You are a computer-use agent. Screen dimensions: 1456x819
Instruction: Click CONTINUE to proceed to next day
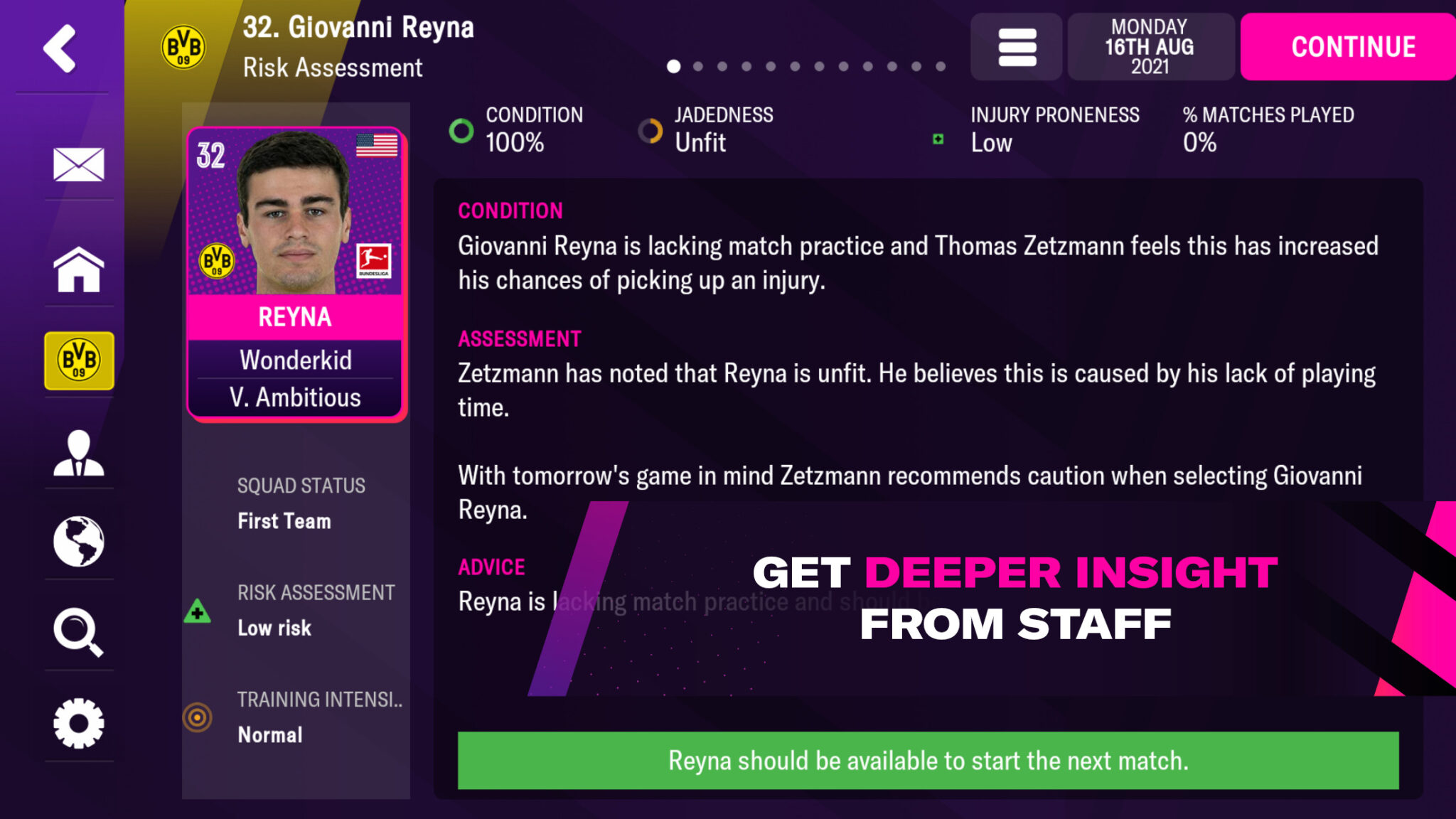[x=1353, y=46]
